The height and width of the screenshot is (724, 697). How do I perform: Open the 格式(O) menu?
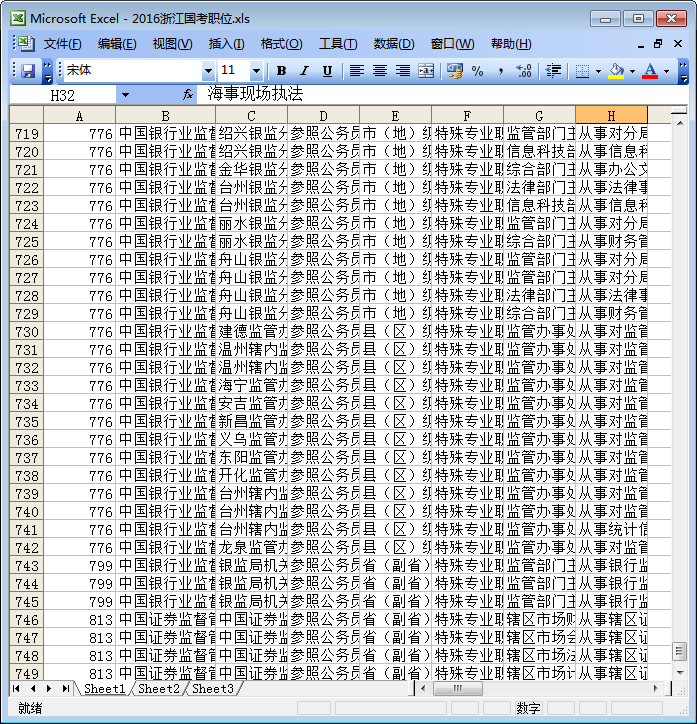point(282,44)
